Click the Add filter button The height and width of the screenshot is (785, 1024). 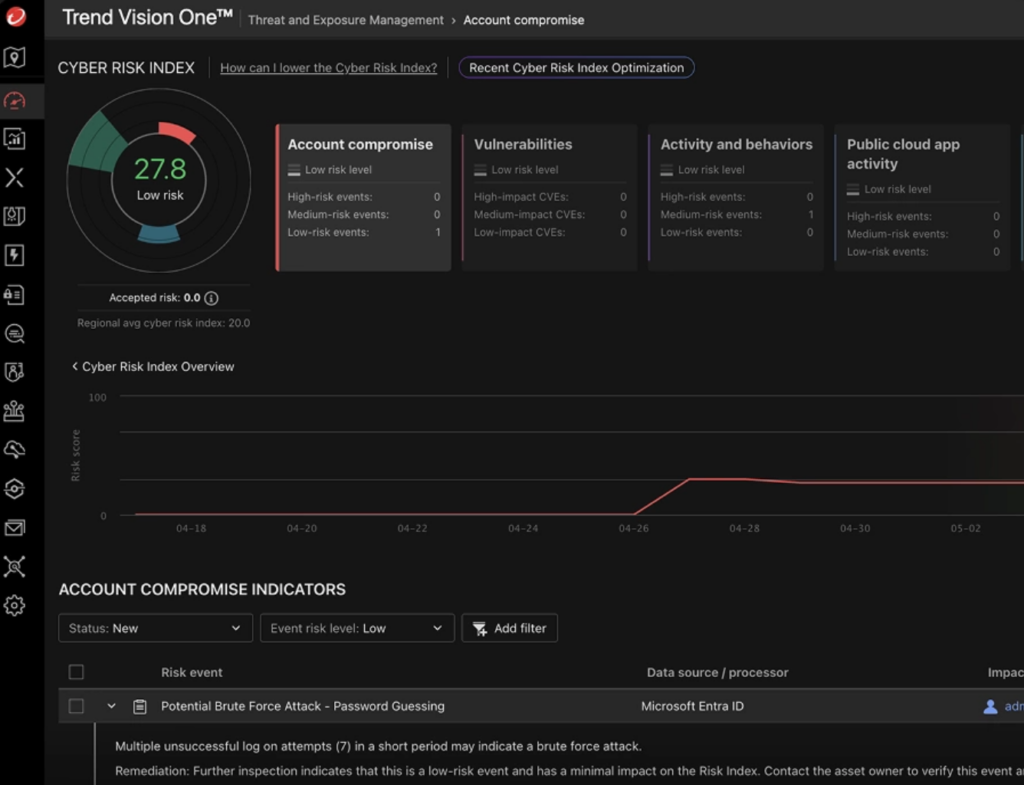point(509,628)
